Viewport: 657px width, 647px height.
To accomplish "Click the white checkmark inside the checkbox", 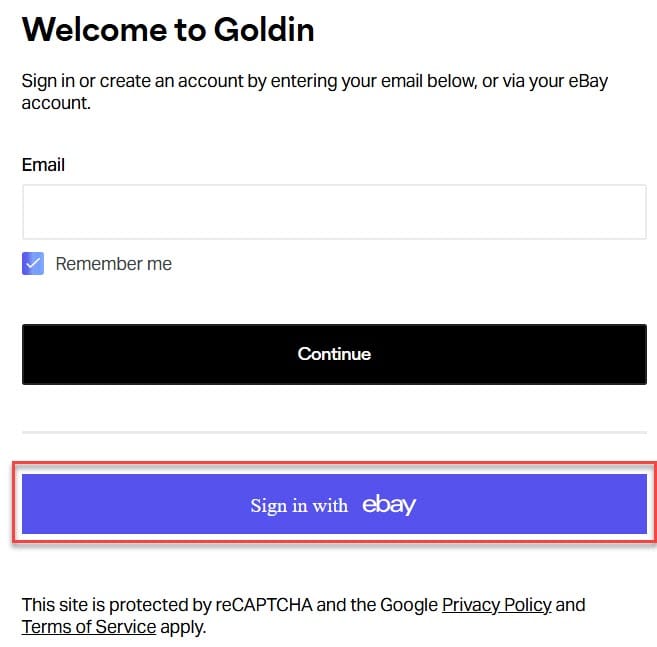I will [33, 264].
